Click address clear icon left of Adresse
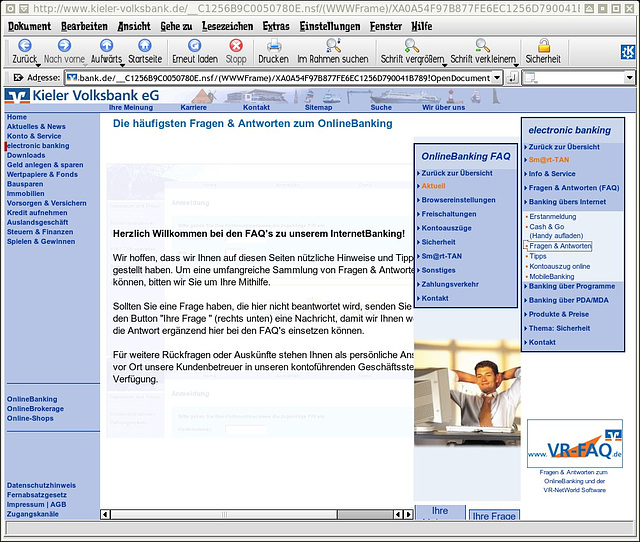This screenshot has width=640, height=542. pyautogui.click(x=18, y=78)
